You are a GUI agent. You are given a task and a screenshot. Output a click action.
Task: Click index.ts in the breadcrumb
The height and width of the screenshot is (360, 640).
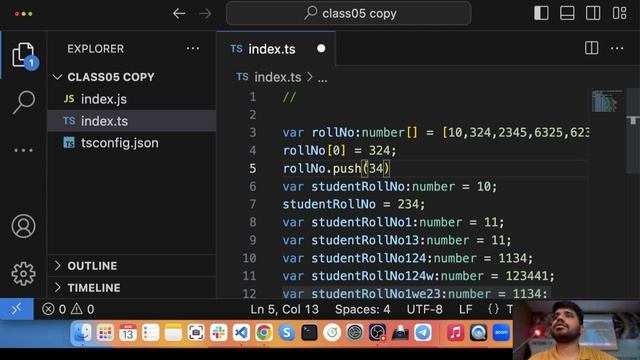[x=278, y=77]
